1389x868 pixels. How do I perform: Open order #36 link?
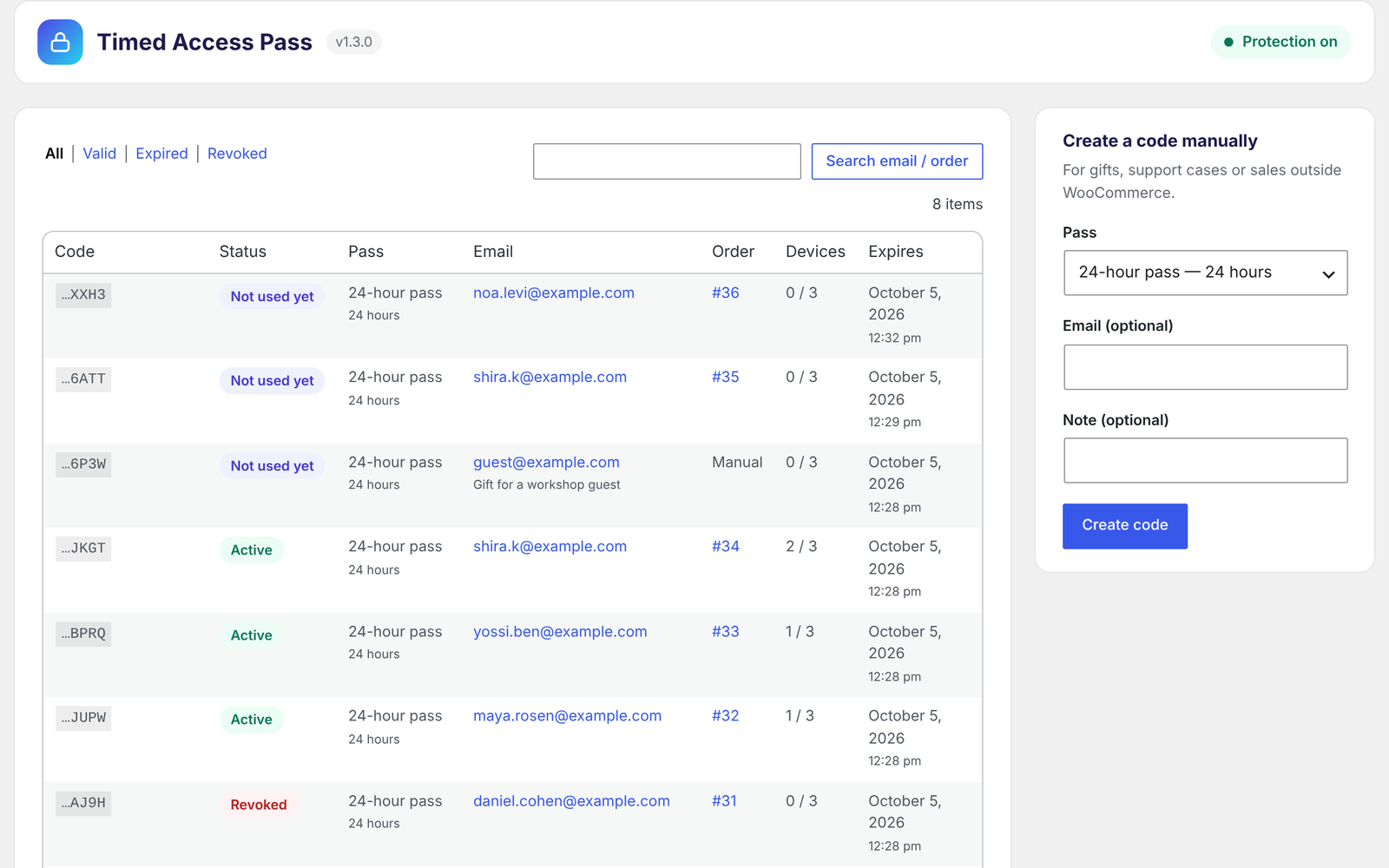point(726,293)
